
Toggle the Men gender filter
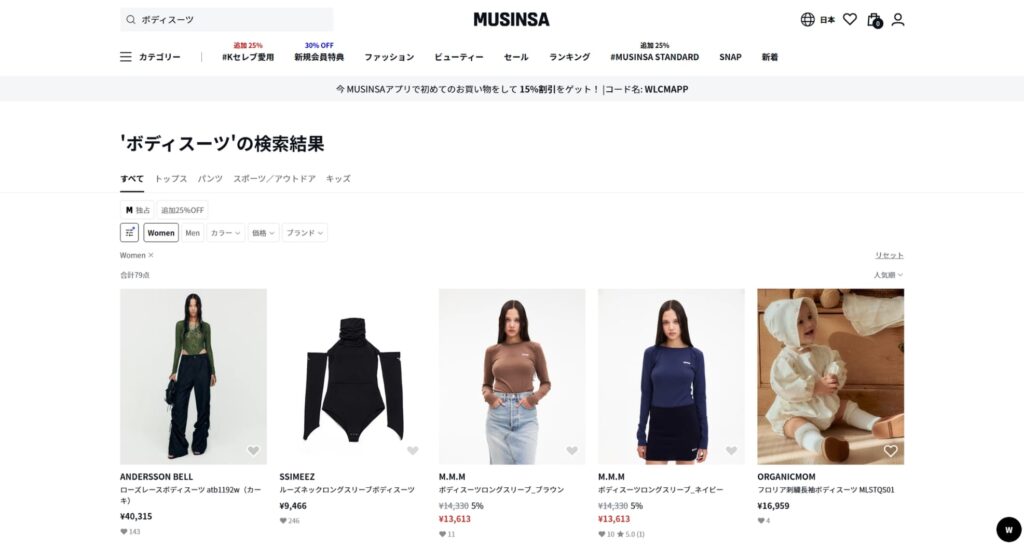point(192,233)
